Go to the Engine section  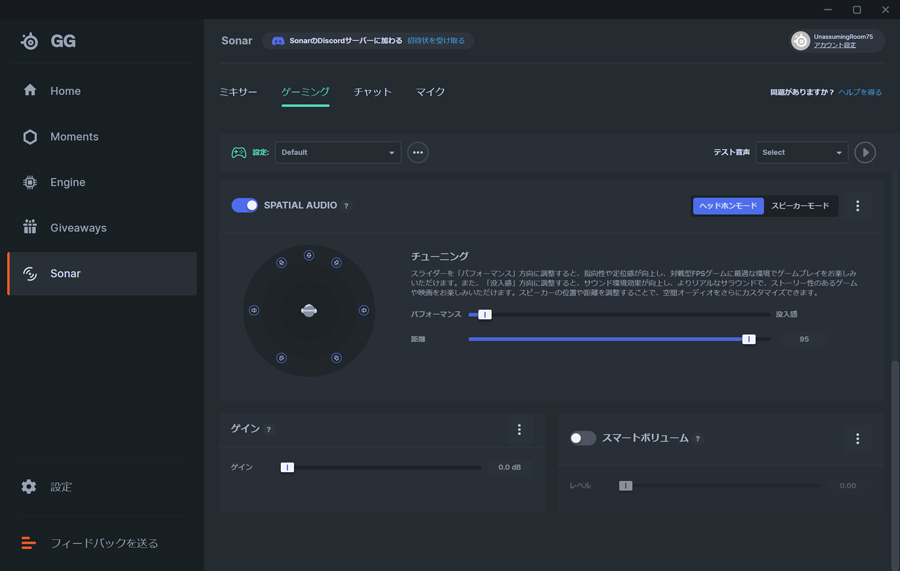pos(102,182)
